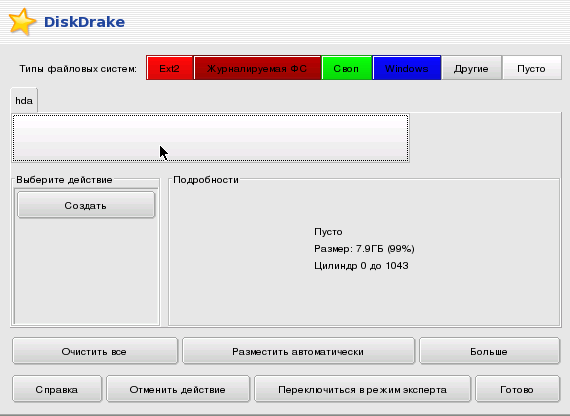Click the Очистить все button
The width and height of the screenshot is (570, 416).
[95, 351]
